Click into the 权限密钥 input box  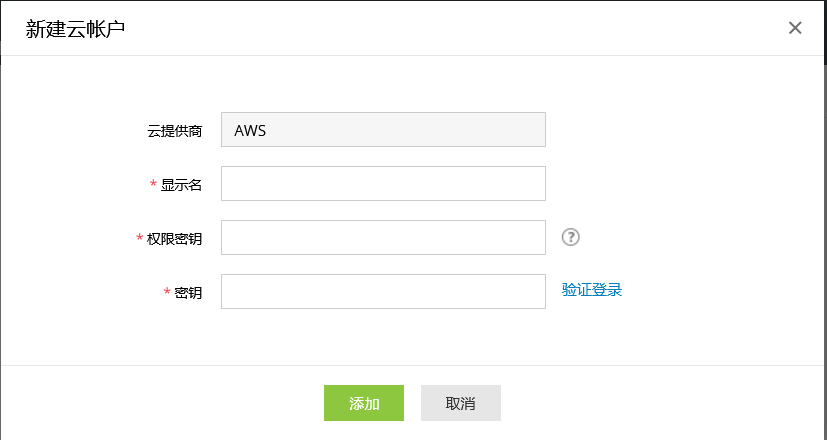[x=383, y=238]
